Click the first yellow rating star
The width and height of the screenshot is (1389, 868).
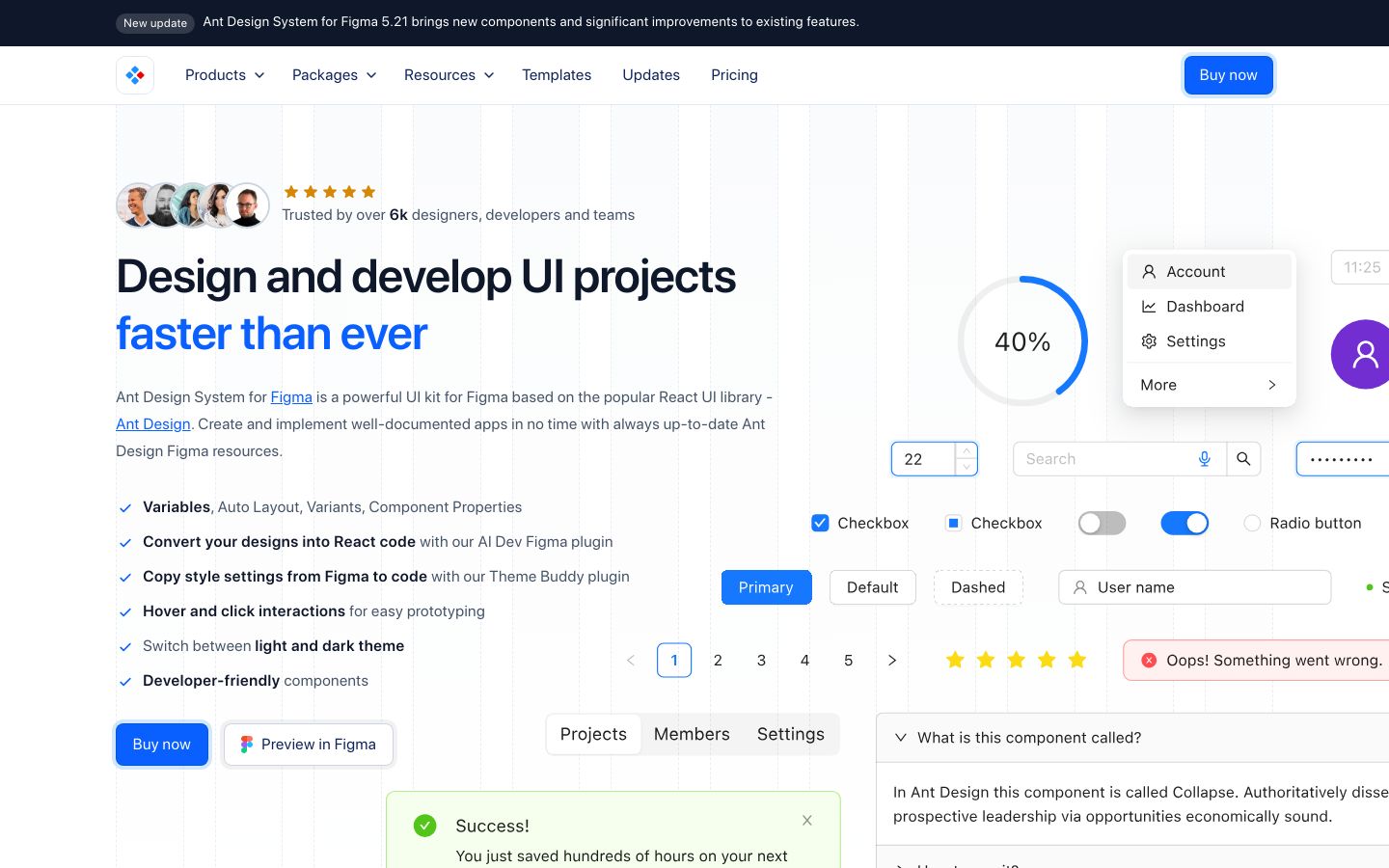[955, 660]
